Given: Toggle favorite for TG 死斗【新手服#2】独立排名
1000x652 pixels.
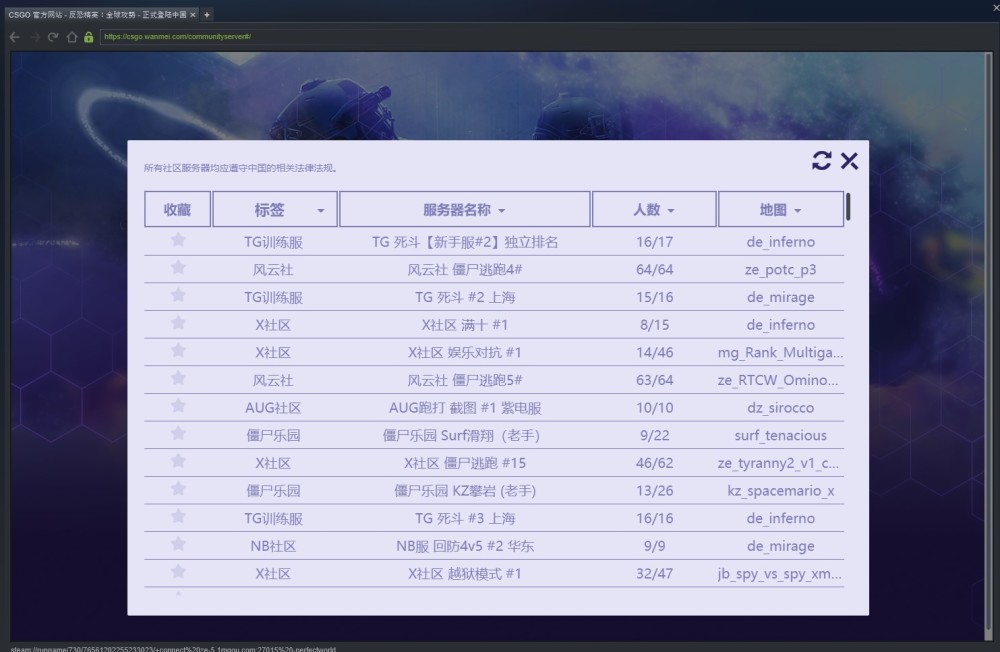Looking at the screenshot, I should [178, 240].
